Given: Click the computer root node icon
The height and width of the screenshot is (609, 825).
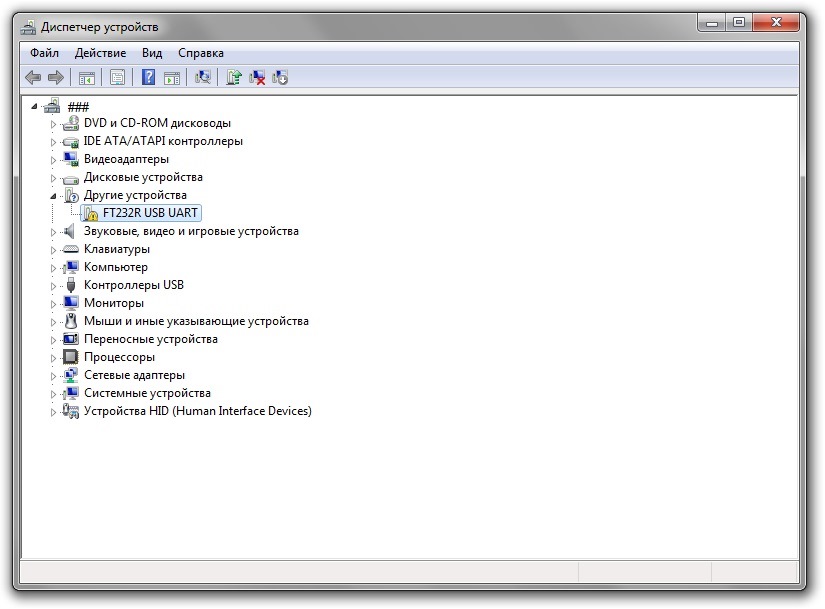Looking at the screenshot, I should 52,106.
